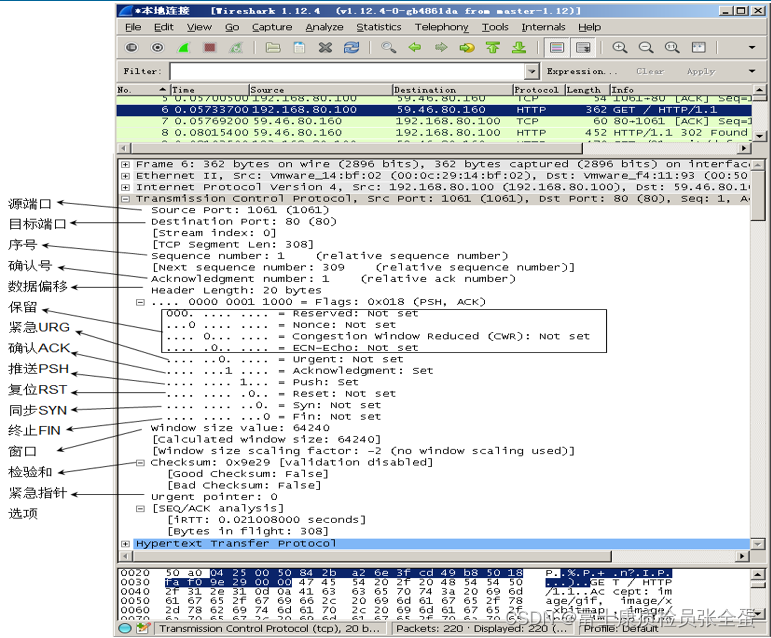Find a packet with magnifier icon
Viewport: 771px width, 638px height.
(x=388, y=48)
